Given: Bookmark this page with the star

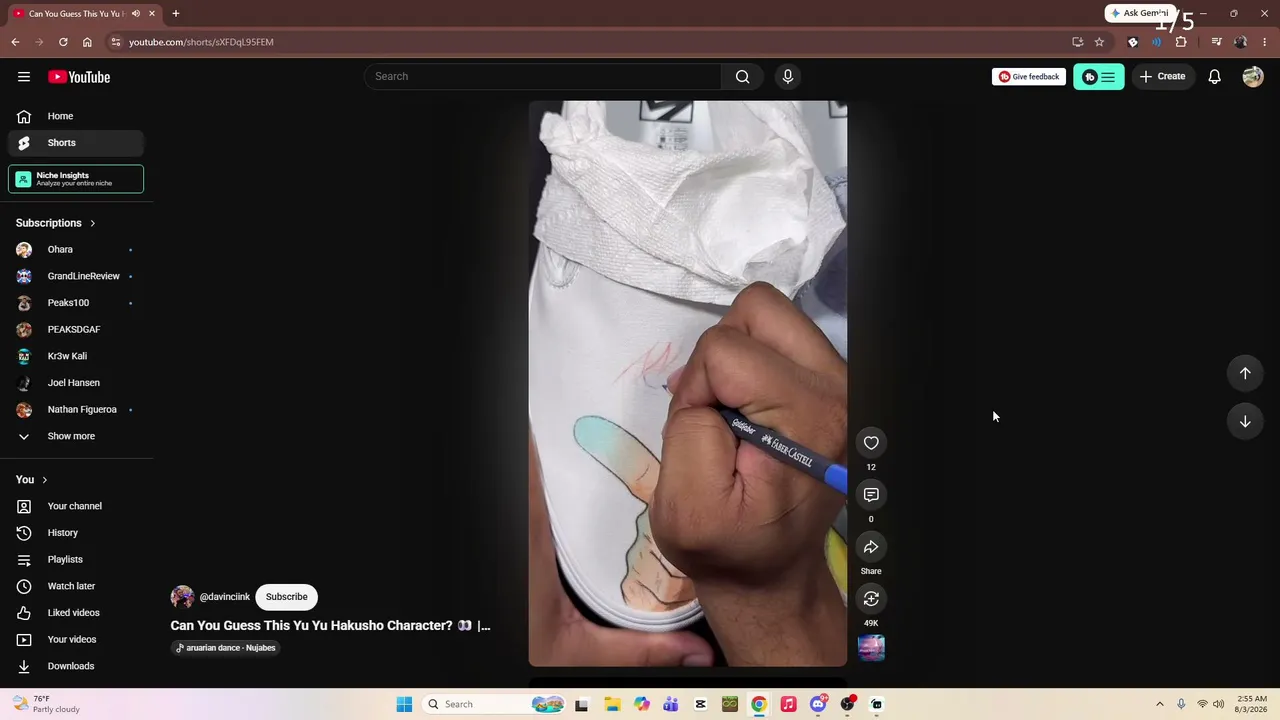Looking at the screenshot, I should coord(1099,42).
